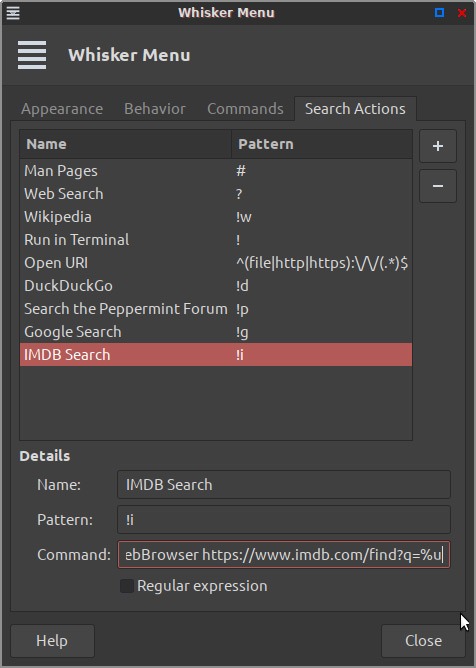This screenshot has width=476, height=668.
Task: Open the Commands tab
Action: pyautogui.click(x=245, y=109)
